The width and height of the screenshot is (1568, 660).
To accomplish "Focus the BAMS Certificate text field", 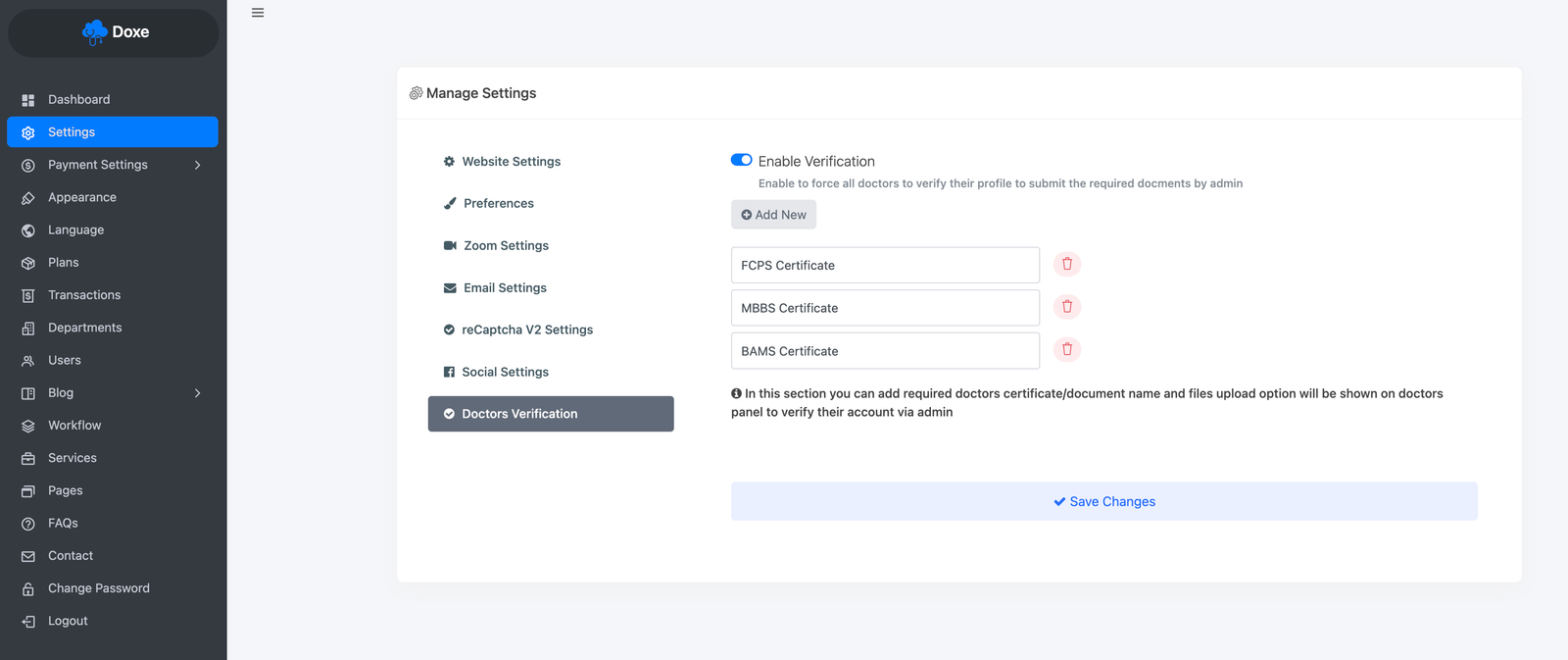I will [885, 351].
